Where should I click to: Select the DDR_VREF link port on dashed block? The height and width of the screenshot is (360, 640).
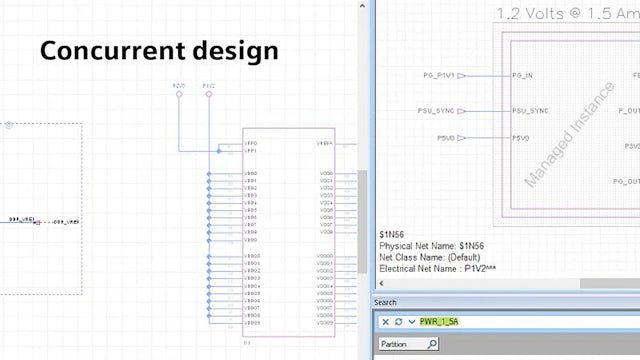(38, 222)
